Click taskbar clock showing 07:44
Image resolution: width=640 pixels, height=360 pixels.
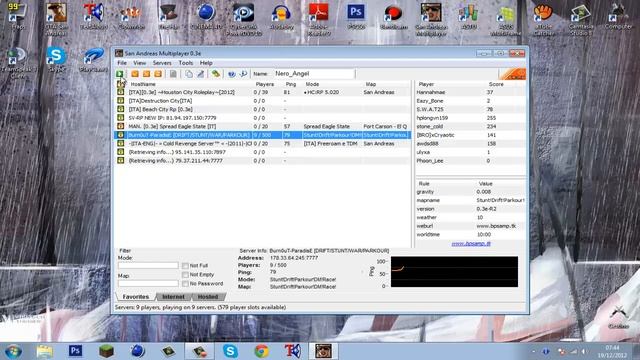[x=612, y=351]
